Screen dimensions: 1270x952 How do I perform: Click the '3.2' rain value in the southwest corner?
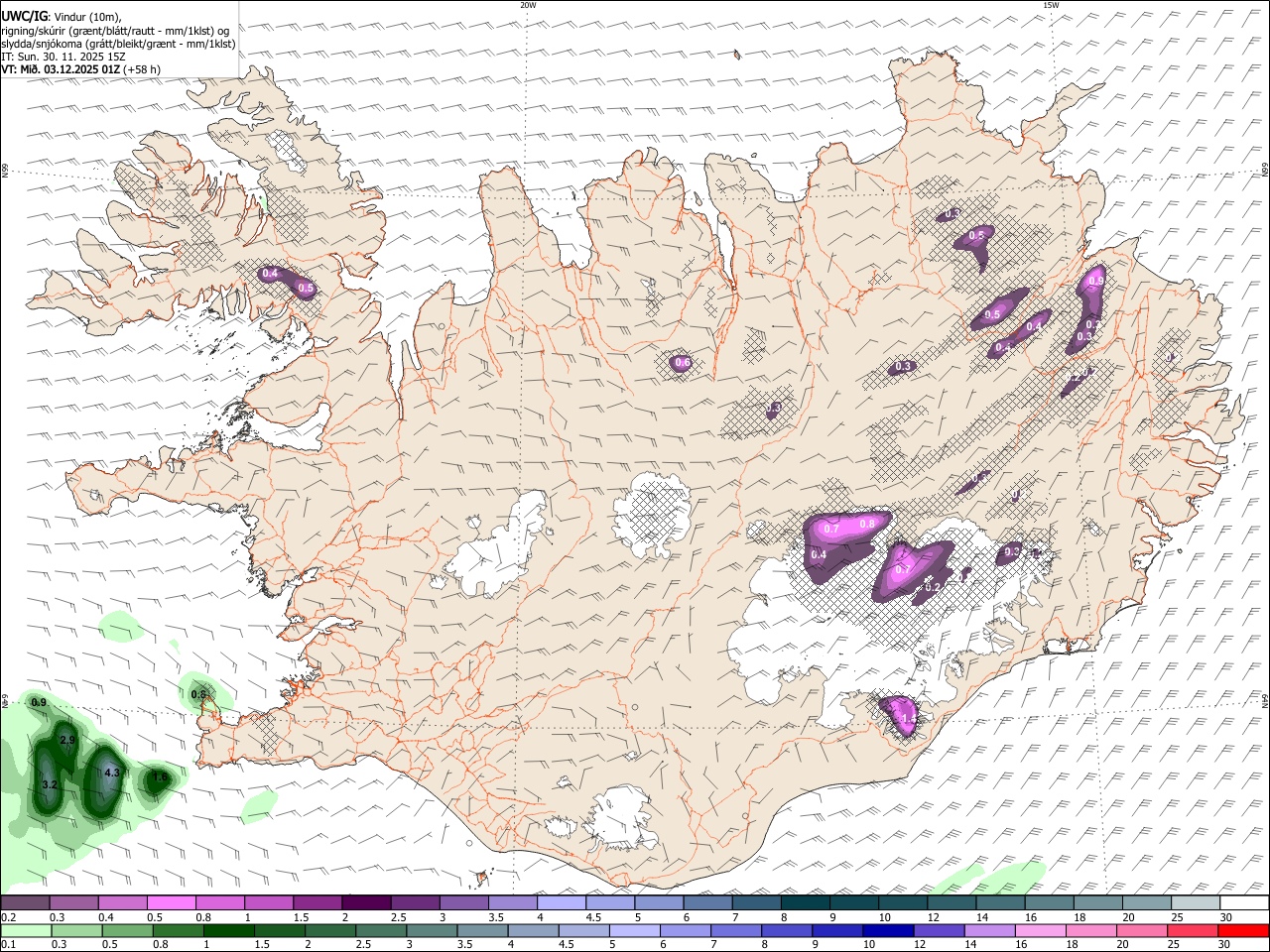(x=50, y=784)
